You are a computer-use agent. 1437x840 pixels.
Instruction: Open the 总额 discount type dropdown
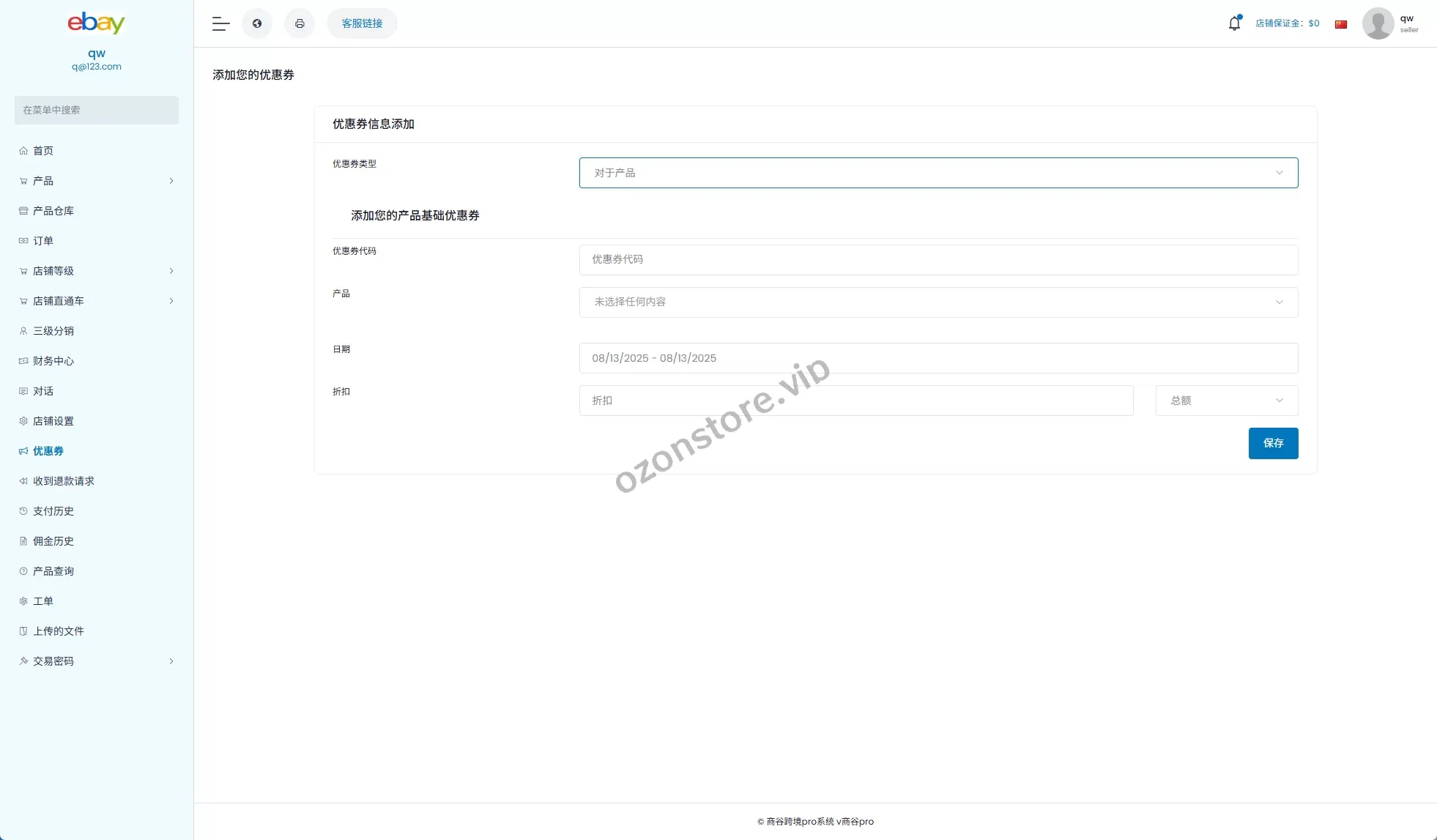(x=1226, y=401)
